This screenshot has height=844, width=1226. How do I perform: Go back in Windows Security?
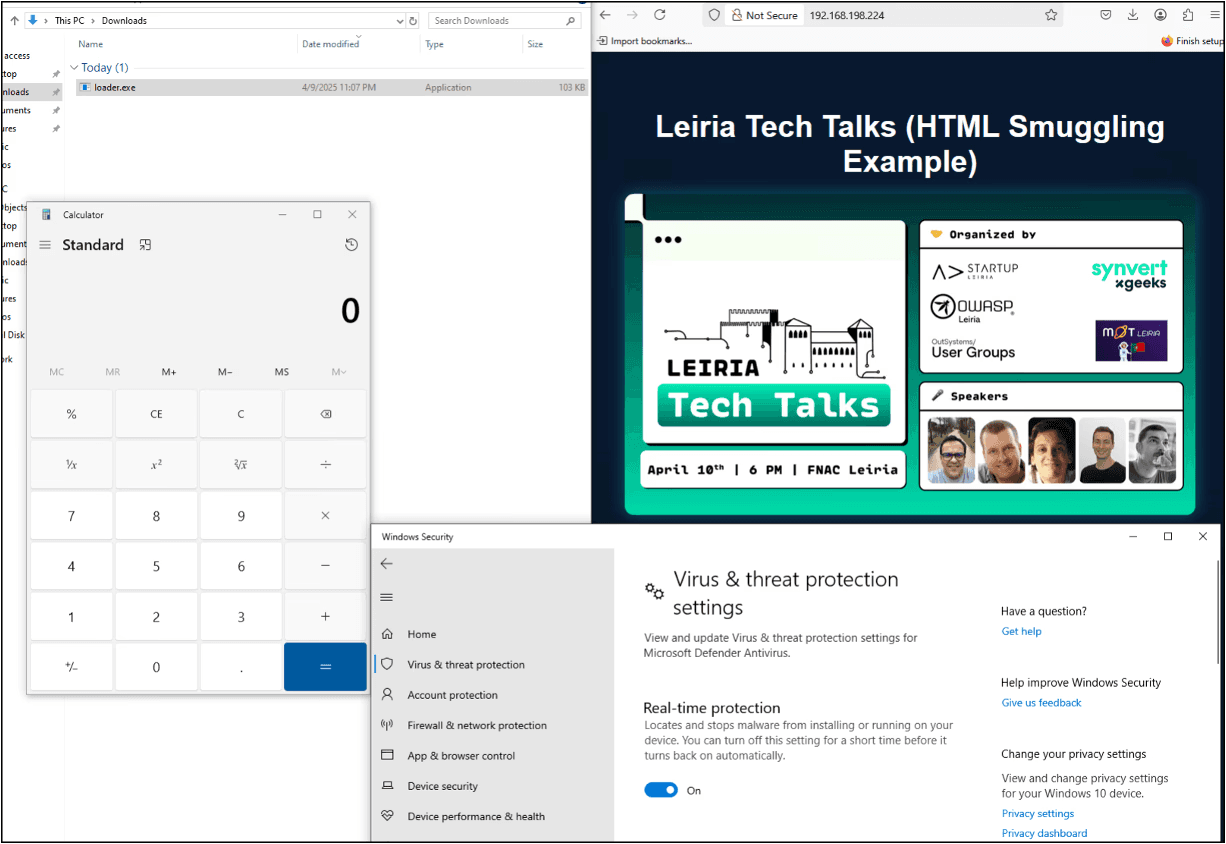click(387, 564)
